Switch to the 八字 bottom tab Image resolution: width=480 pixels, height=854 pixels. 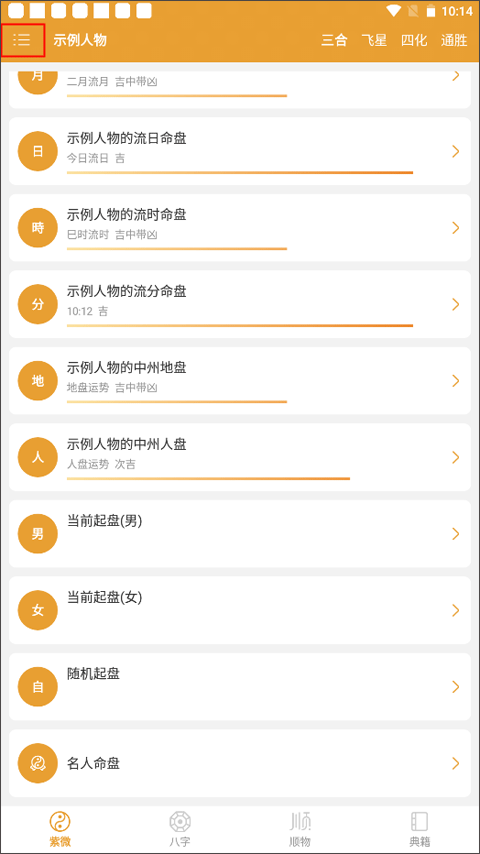pos(180,829)
